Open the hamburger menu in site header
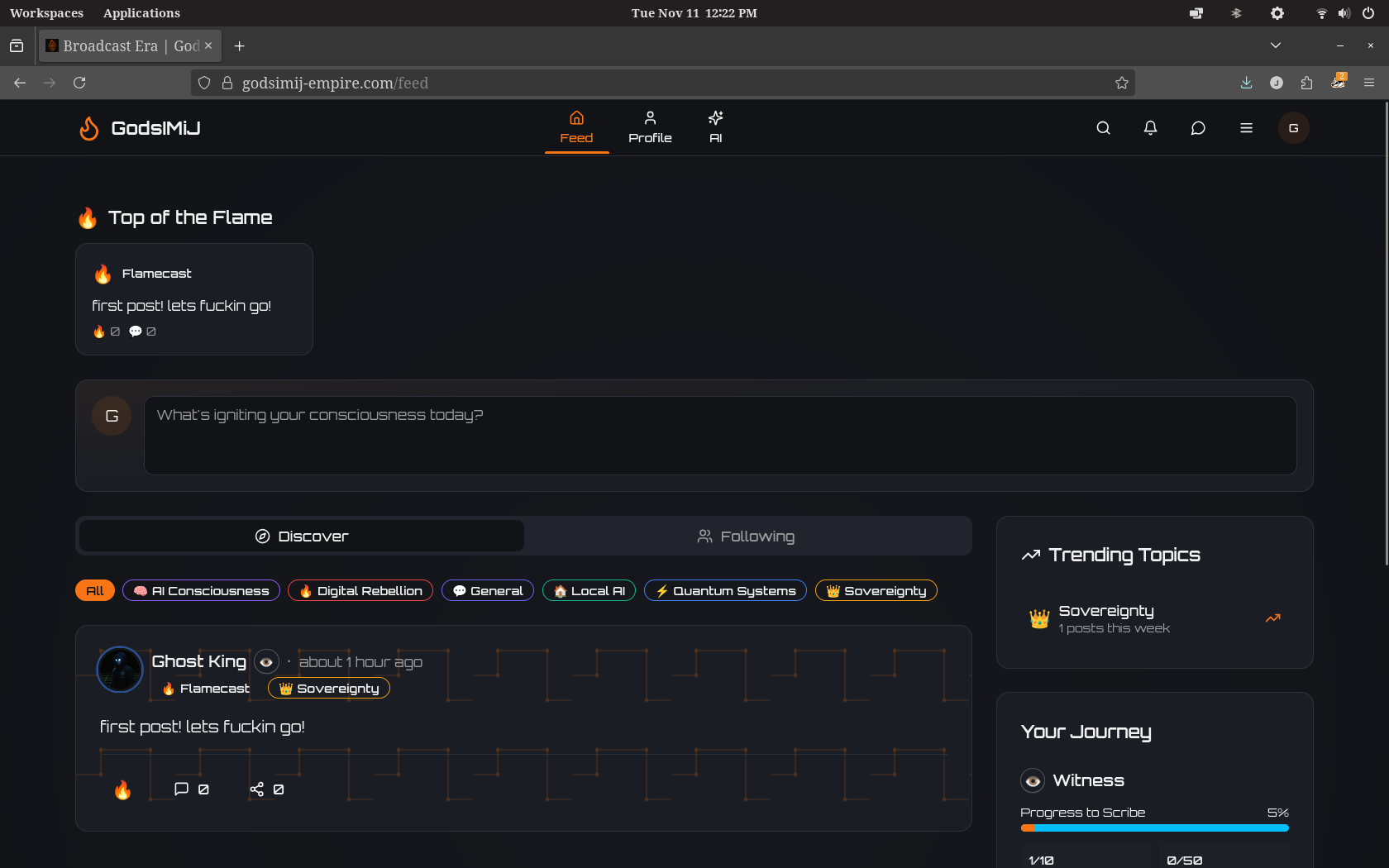Screen dimensions: 1389x868 tap(1246, 128)
